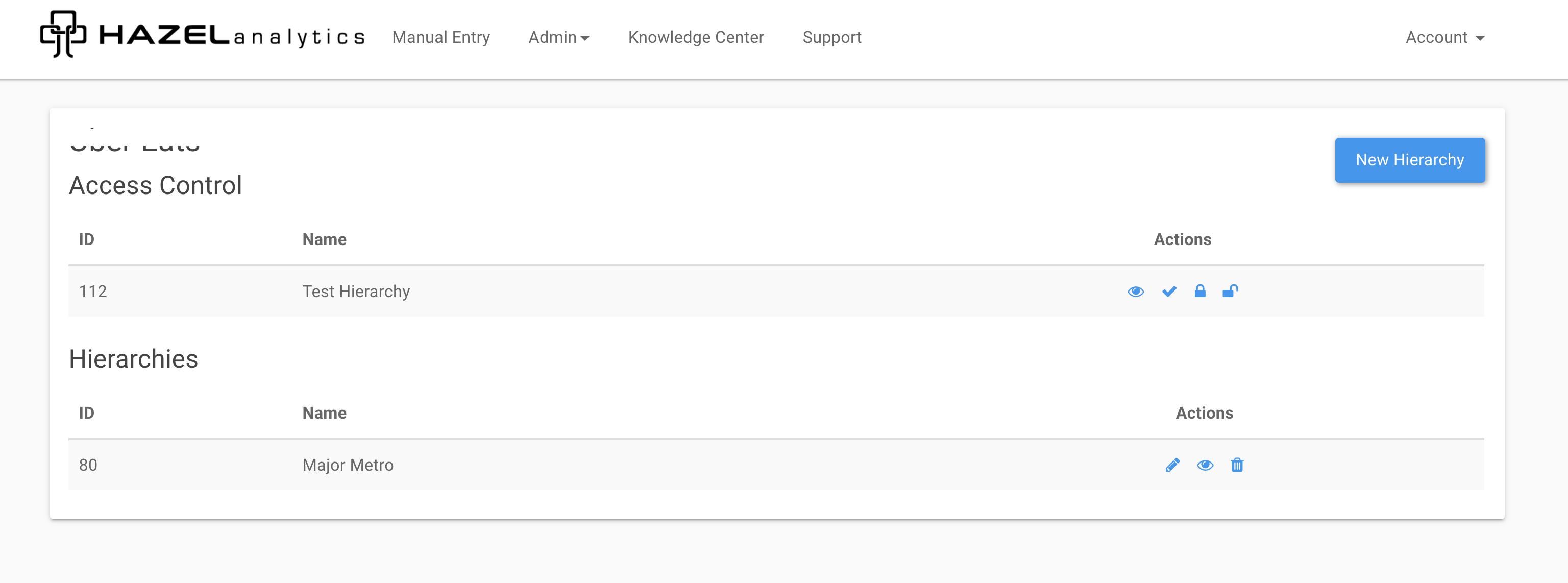Expand the Admin menu chevron
This screenshot has width=1568, height=583.
(585, 38)
